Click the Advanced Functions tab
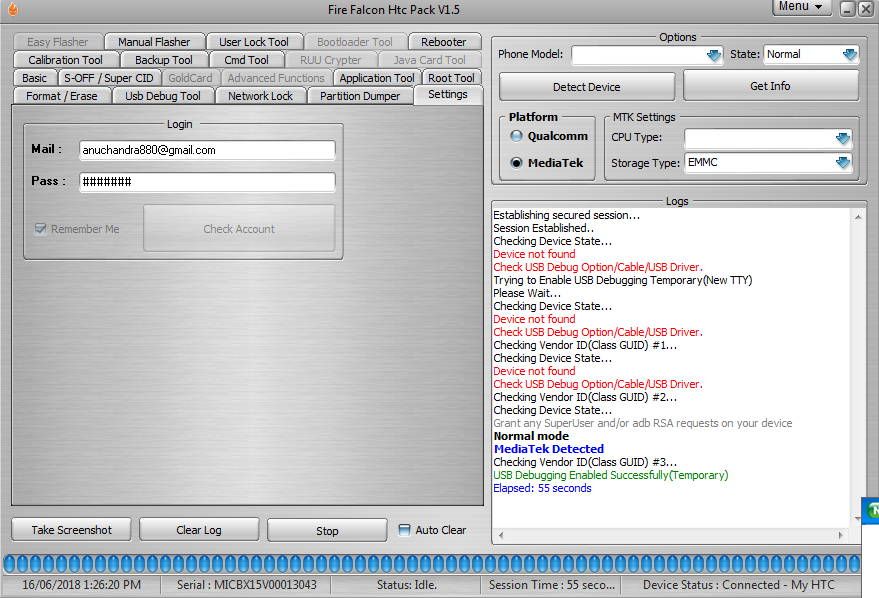The height and width of the screenshot is (598, 879). 276,78
